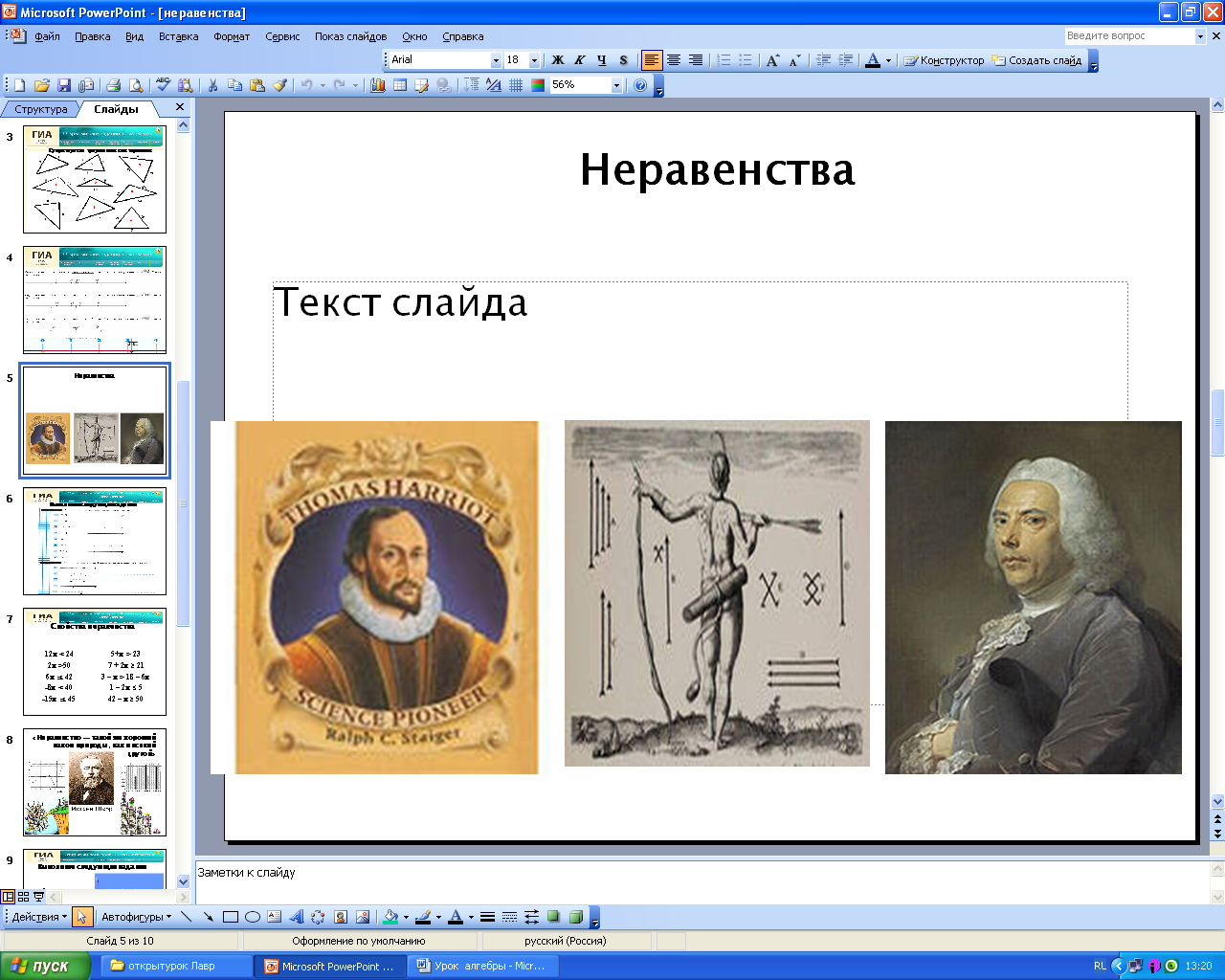Click the пуск Start button
This screenshot has height=980, width=1225.
point(45,966)
